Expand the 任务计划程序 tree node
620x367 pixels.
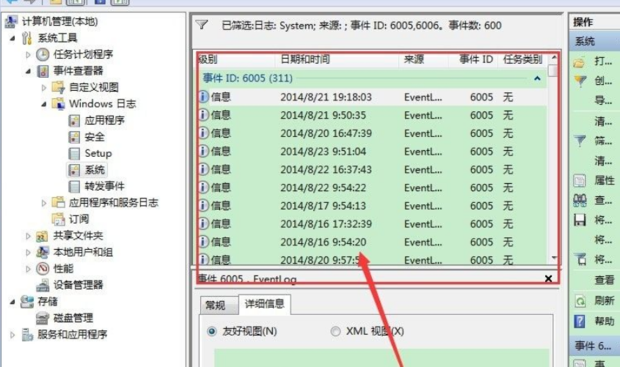coord(28,55)
